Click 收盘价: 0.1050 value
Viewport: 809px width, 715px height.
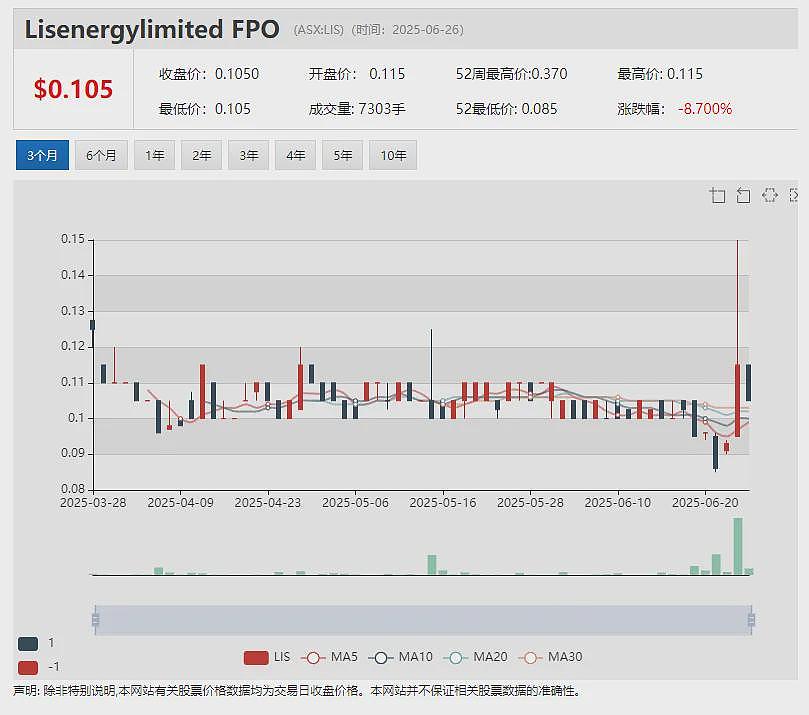pyautogui.click(x=209, y=74)
